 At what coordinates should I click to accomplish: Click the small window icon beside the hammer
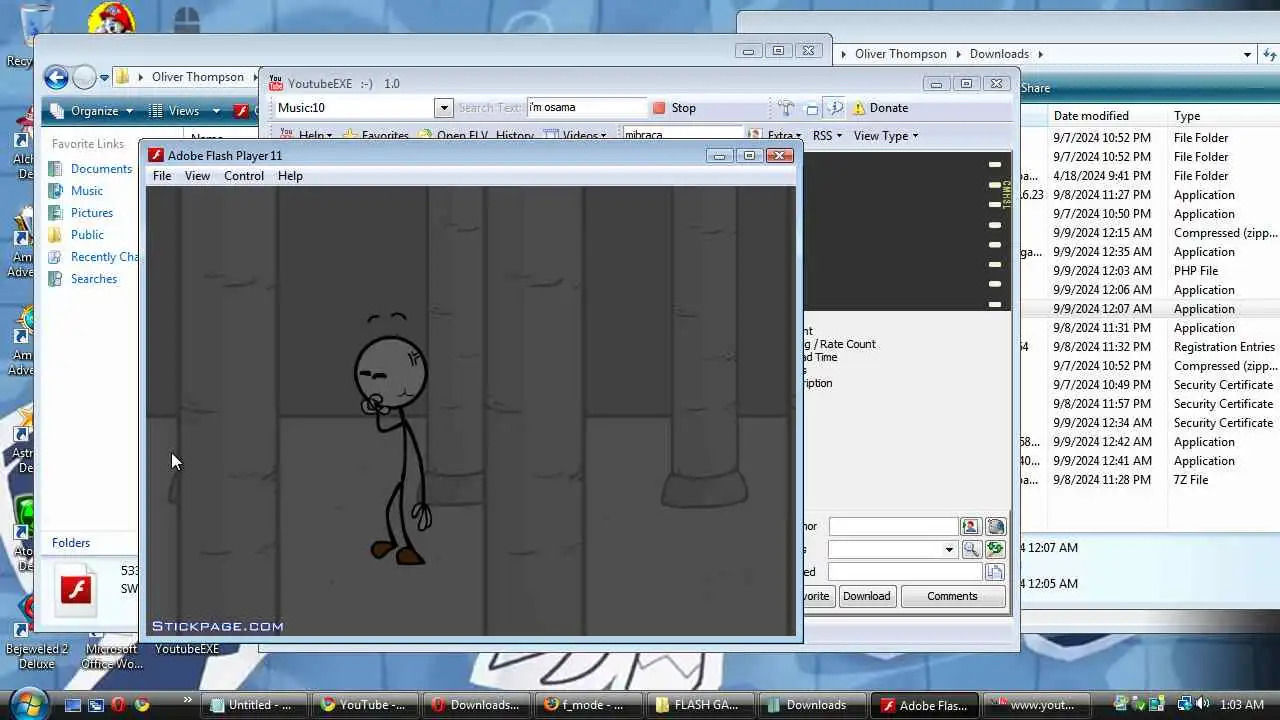tap(811, 108)
